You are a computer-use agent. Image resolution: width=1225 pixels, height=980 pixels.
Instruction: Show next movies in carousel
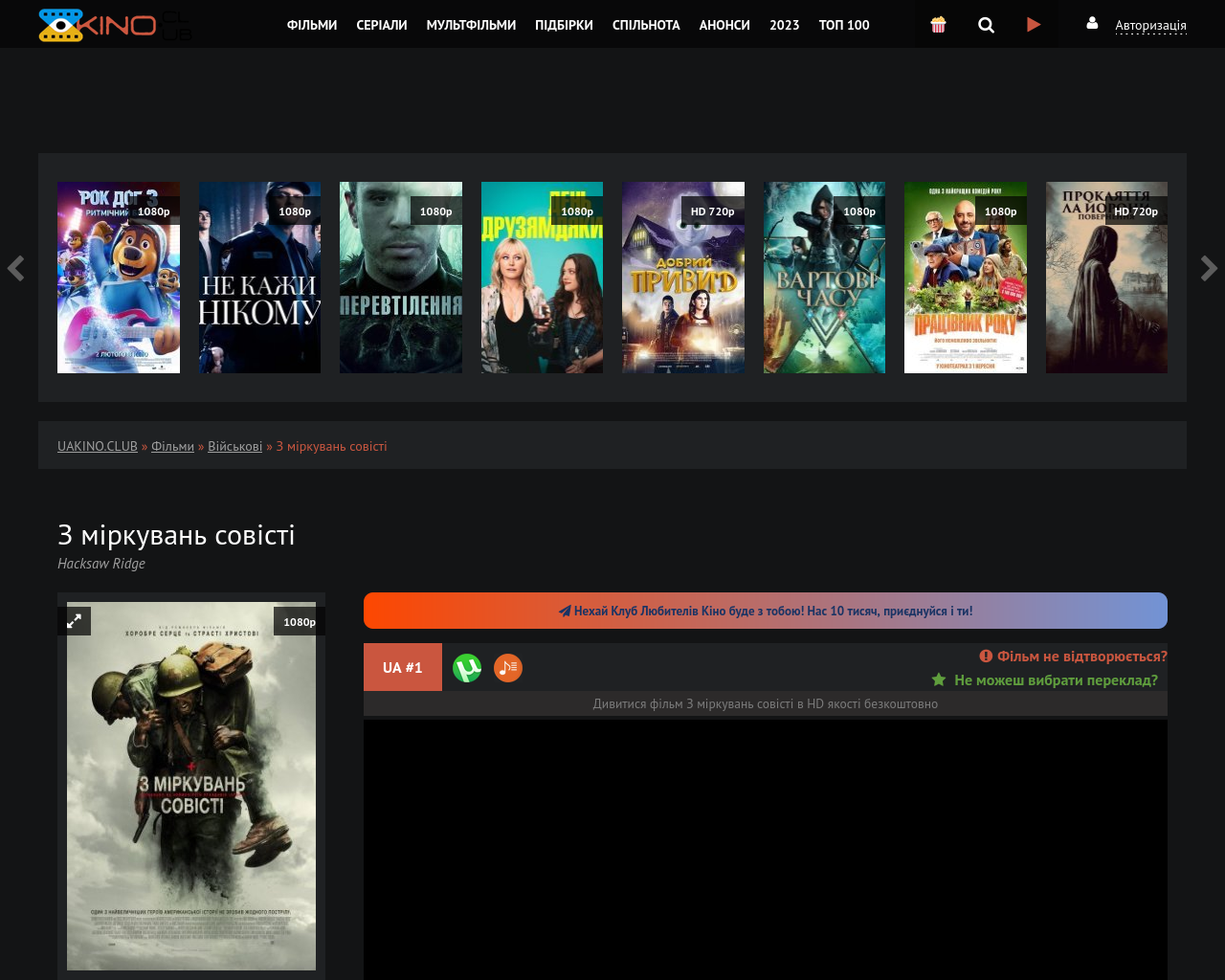click(x=1210, y=269)
